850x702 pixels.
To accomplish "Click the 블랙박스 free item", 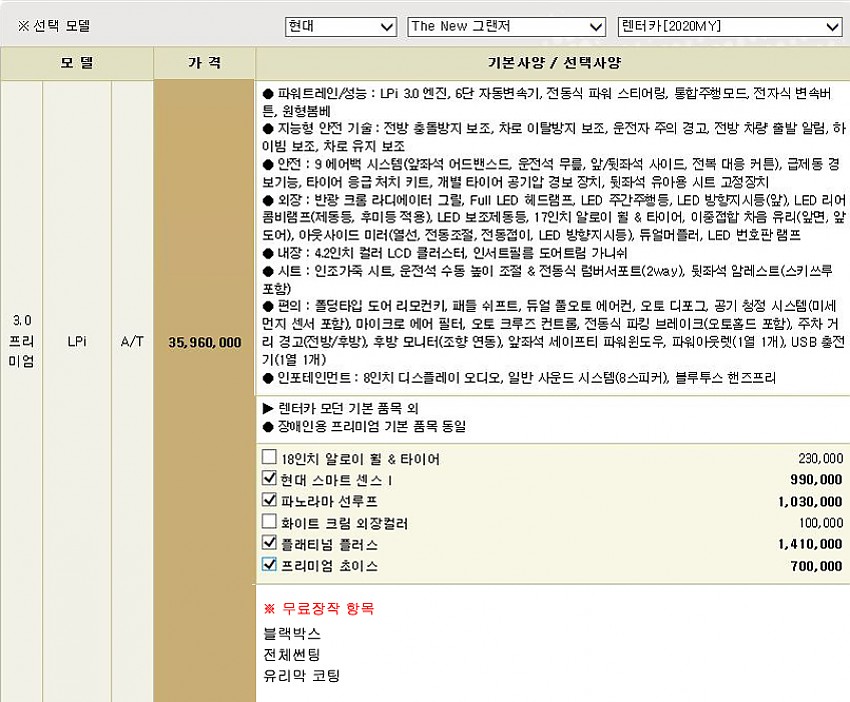I will tap(285, 633).
